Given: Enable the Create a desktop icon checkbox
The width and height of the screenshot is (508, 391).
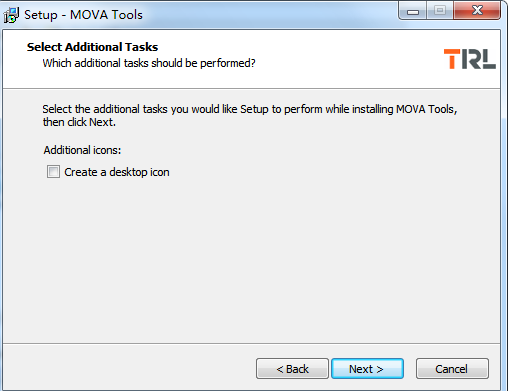Looking at the screenshot, I should 53,172.
